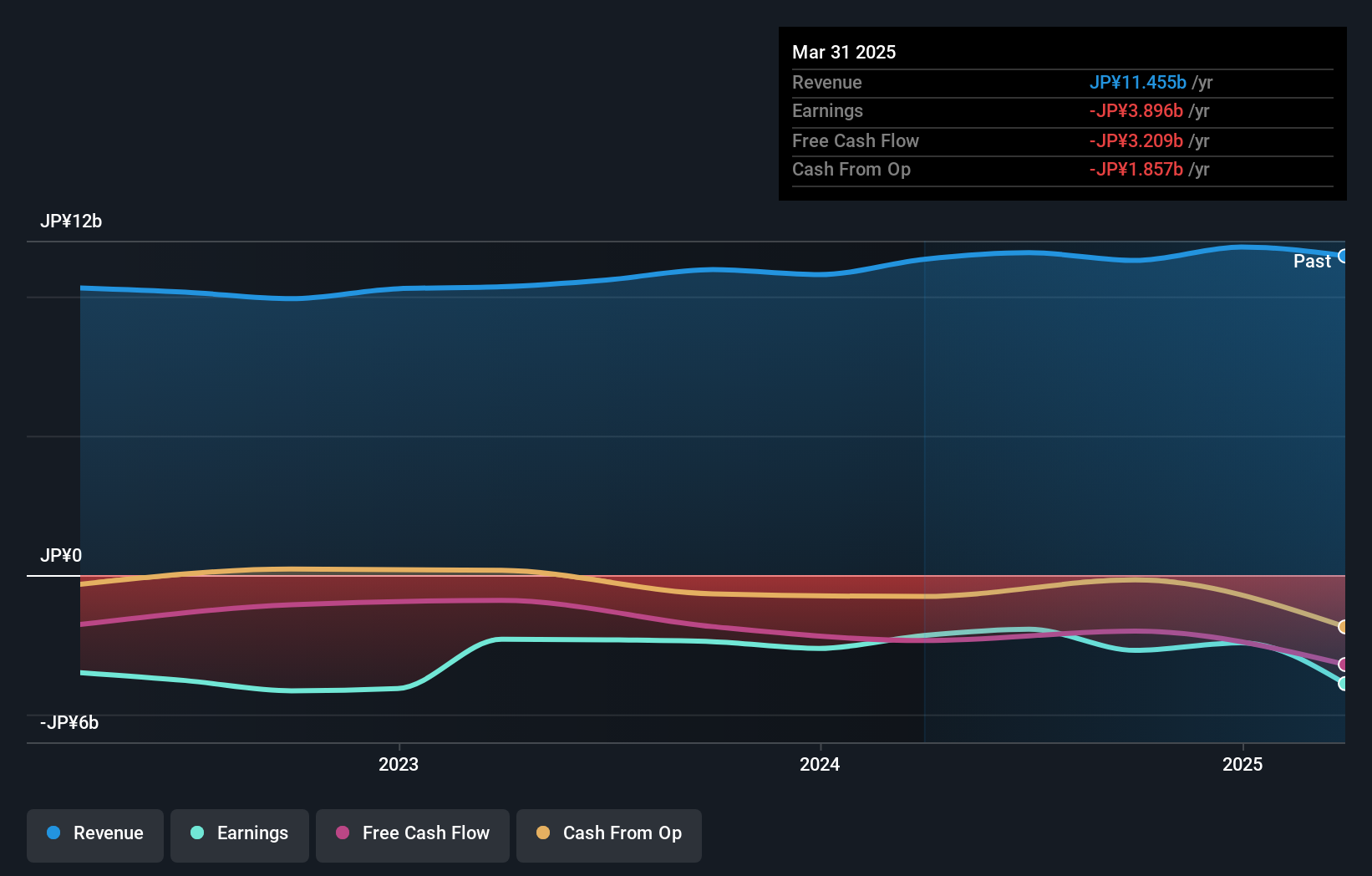Image resolution: width=1372 pixels, height=876 pixels.
Task: Click the -JP¥6b y-axis label
Action: click(69, 723)
